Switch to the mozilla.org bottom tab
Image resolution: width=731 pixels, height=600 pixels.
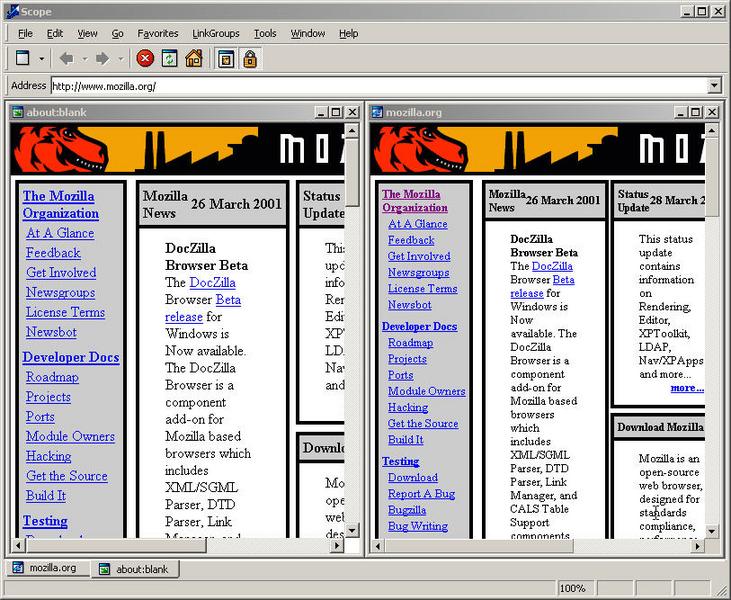(x=48, y=568)
